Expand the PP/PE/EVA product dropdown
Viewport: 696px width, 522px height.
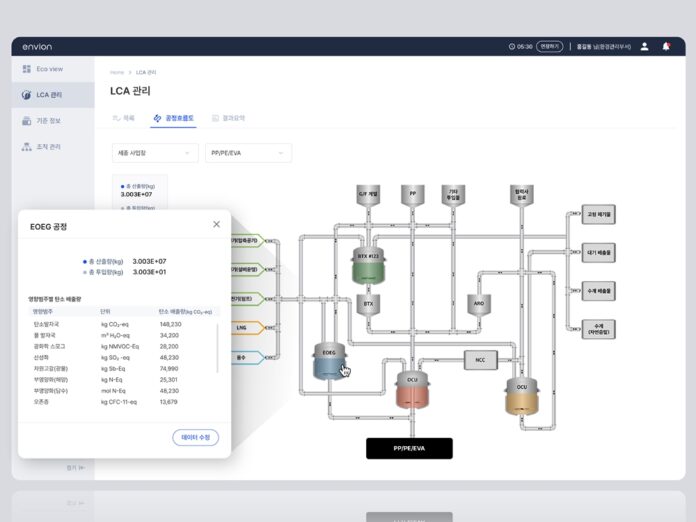(x=247, y=153)
